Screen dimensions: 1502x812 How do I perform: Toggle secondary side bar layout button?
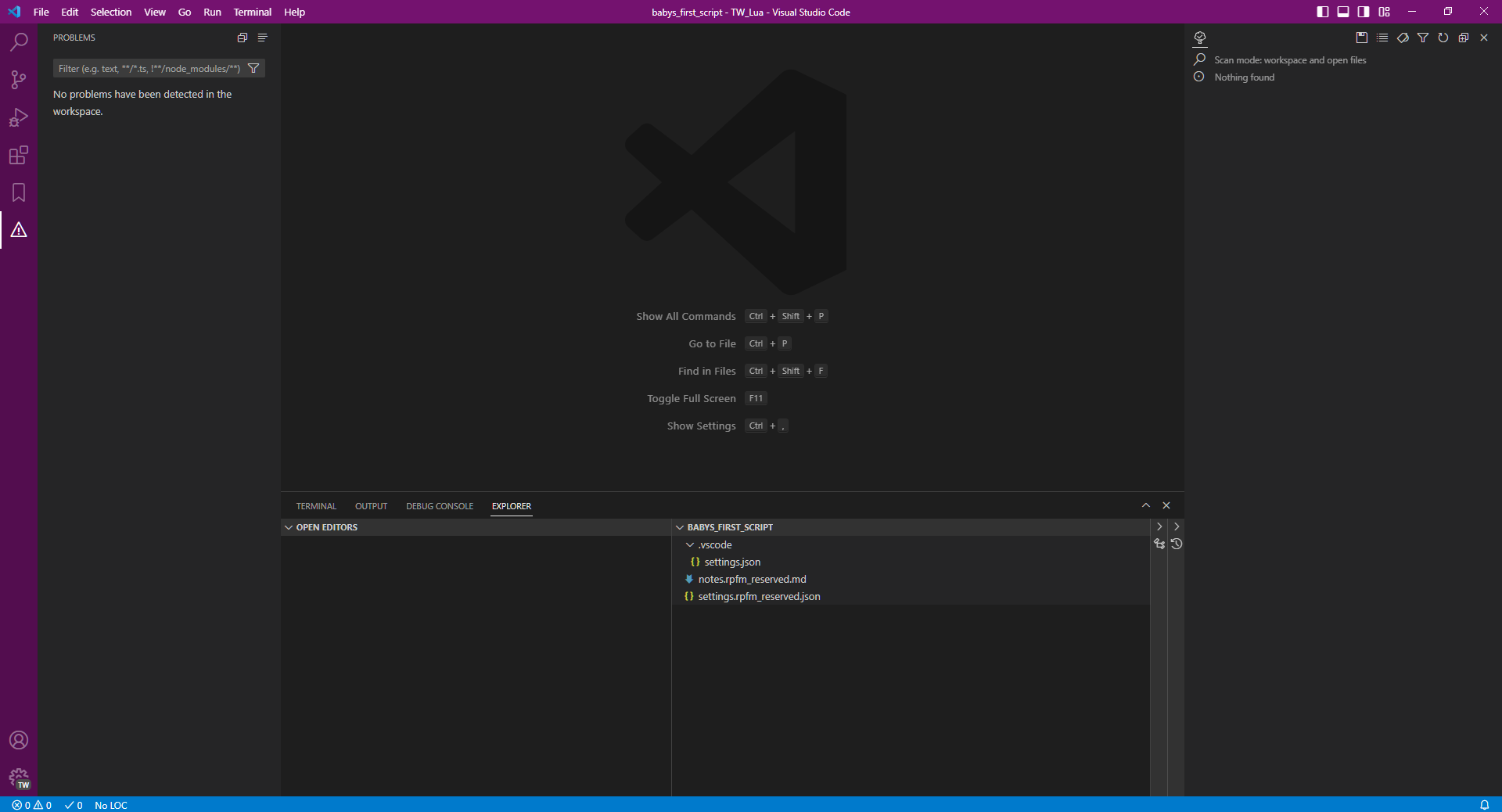(x=1364, y=12)
